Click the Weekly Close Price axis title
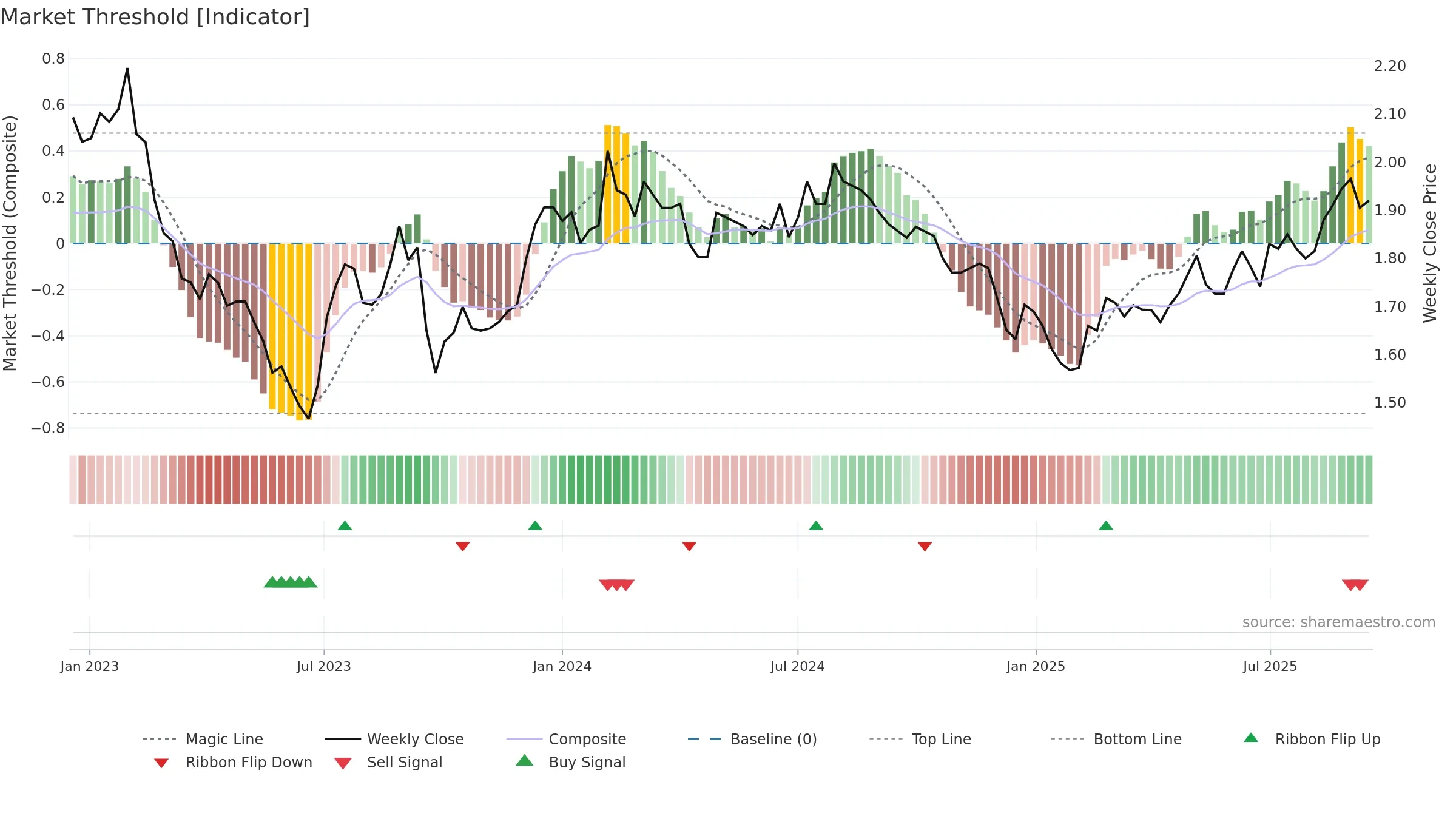The image size is (1456, 819). [1430, 243]
